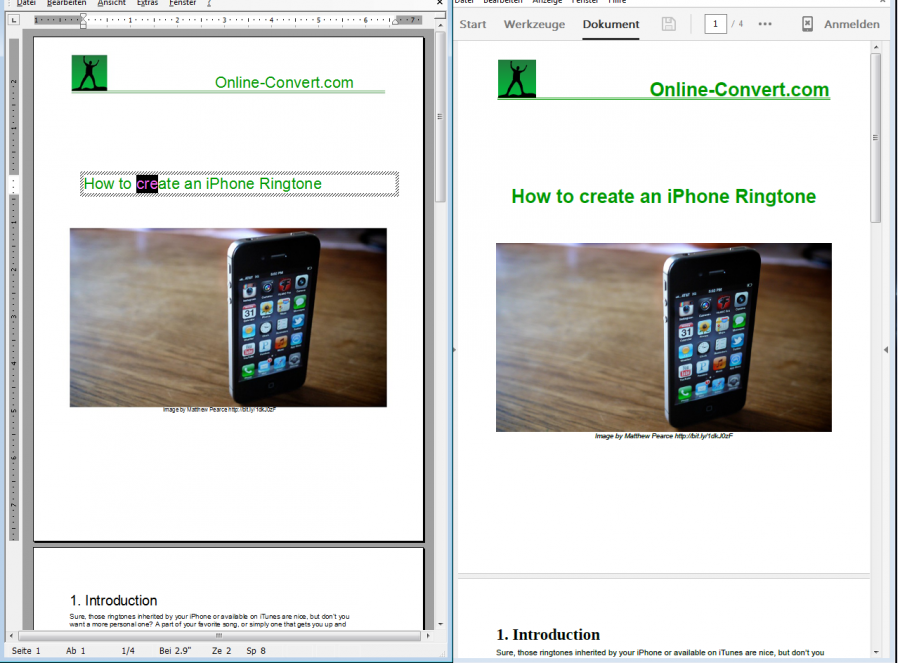
Task: Click the green logo in word processor
Action: click(89, 73)
